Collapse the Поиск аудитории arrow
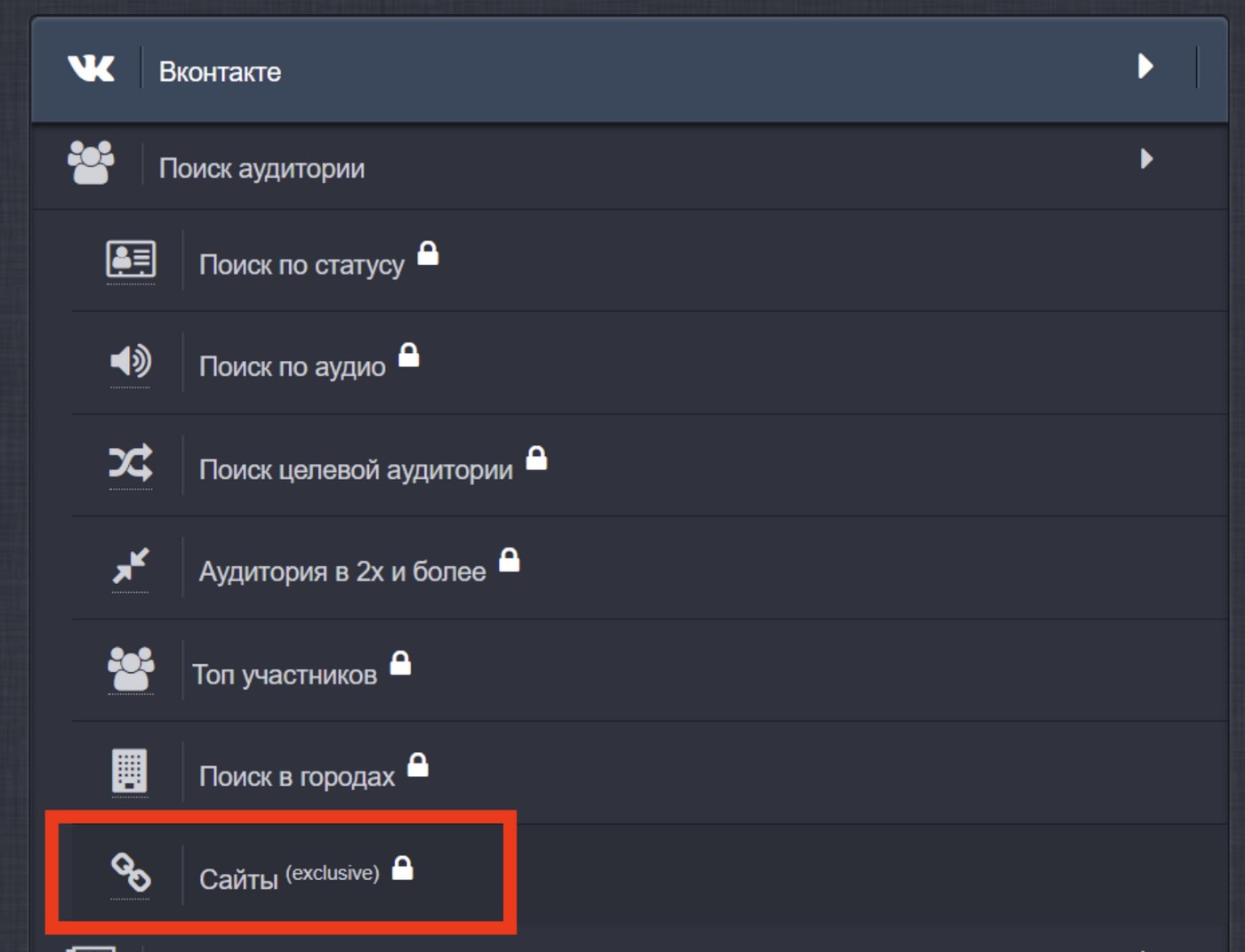1245x952 pixels. pyautogui.click(x=1146, y=159)
